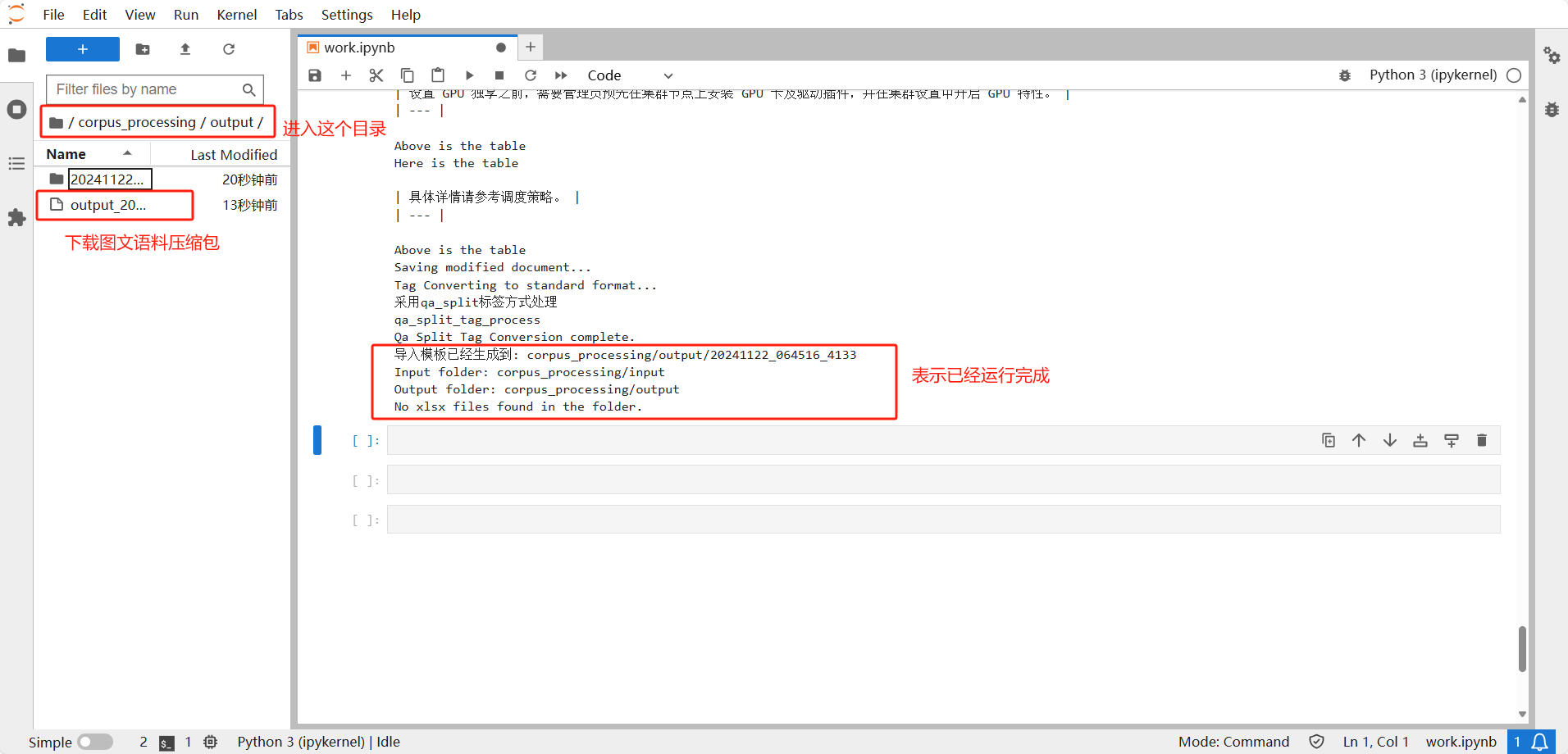Restart kernel and run all cells

point(561,75)
